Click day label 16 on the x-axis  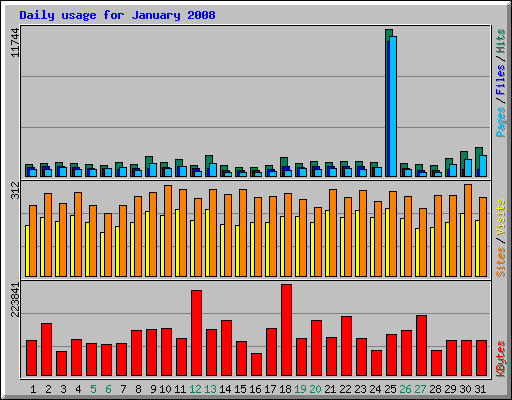tap(255, 389)
